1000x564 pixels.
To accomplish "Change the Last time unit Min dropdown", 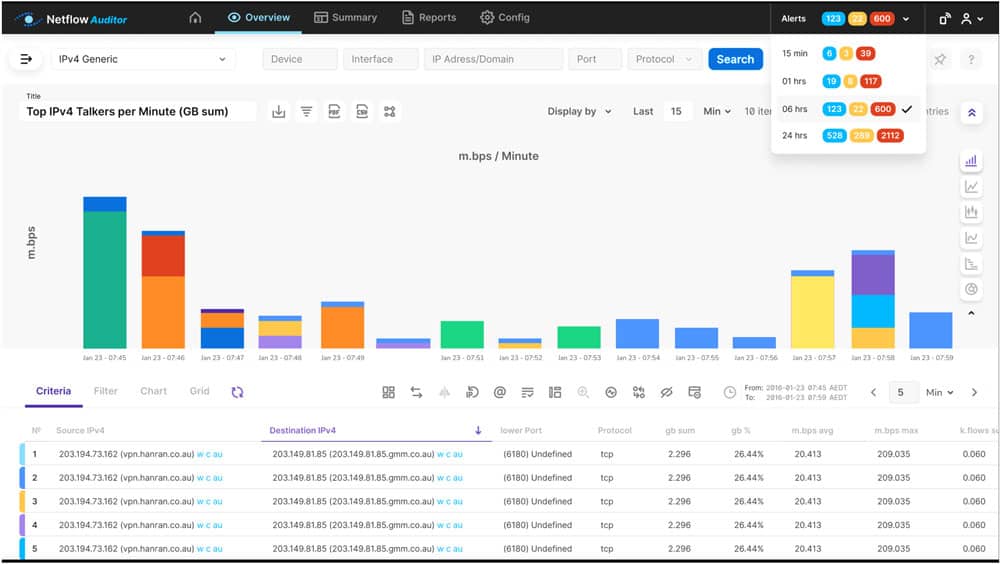I will (717, 112).
